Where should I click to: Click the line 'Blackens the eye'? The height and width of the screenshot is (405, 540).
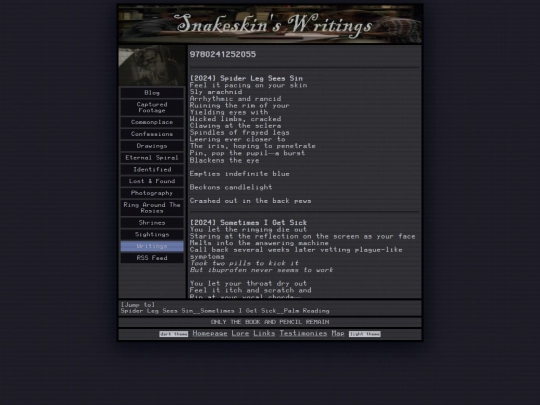click(x=225, y=160)
